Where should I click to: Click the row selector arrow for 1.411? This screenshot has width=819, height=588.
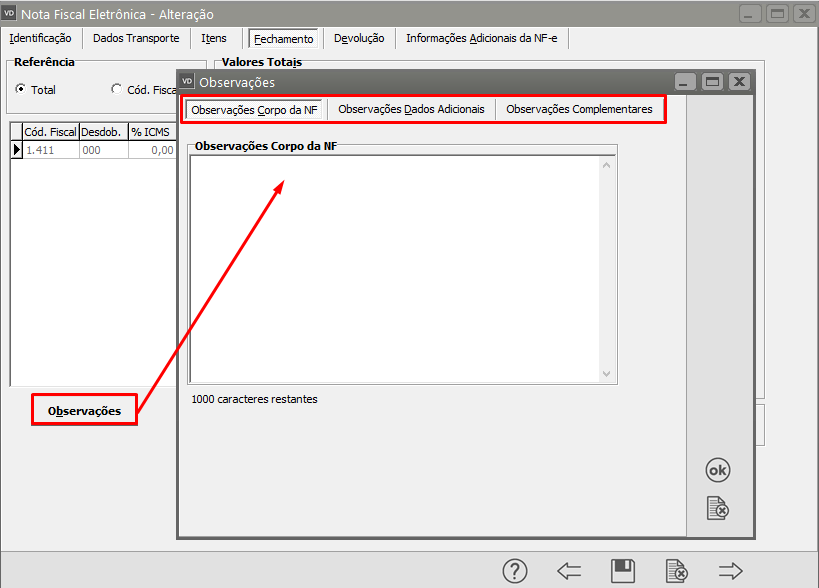point(17,150)
